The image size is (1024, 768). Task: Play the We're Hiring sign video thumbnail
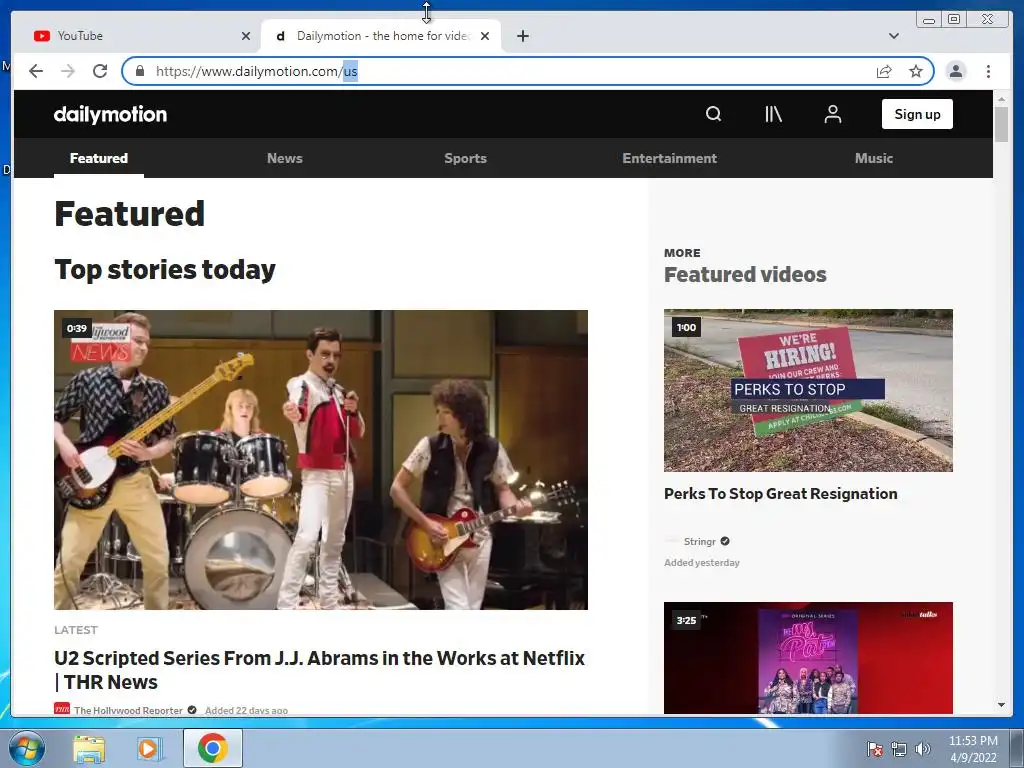click(x=808, y=391)
